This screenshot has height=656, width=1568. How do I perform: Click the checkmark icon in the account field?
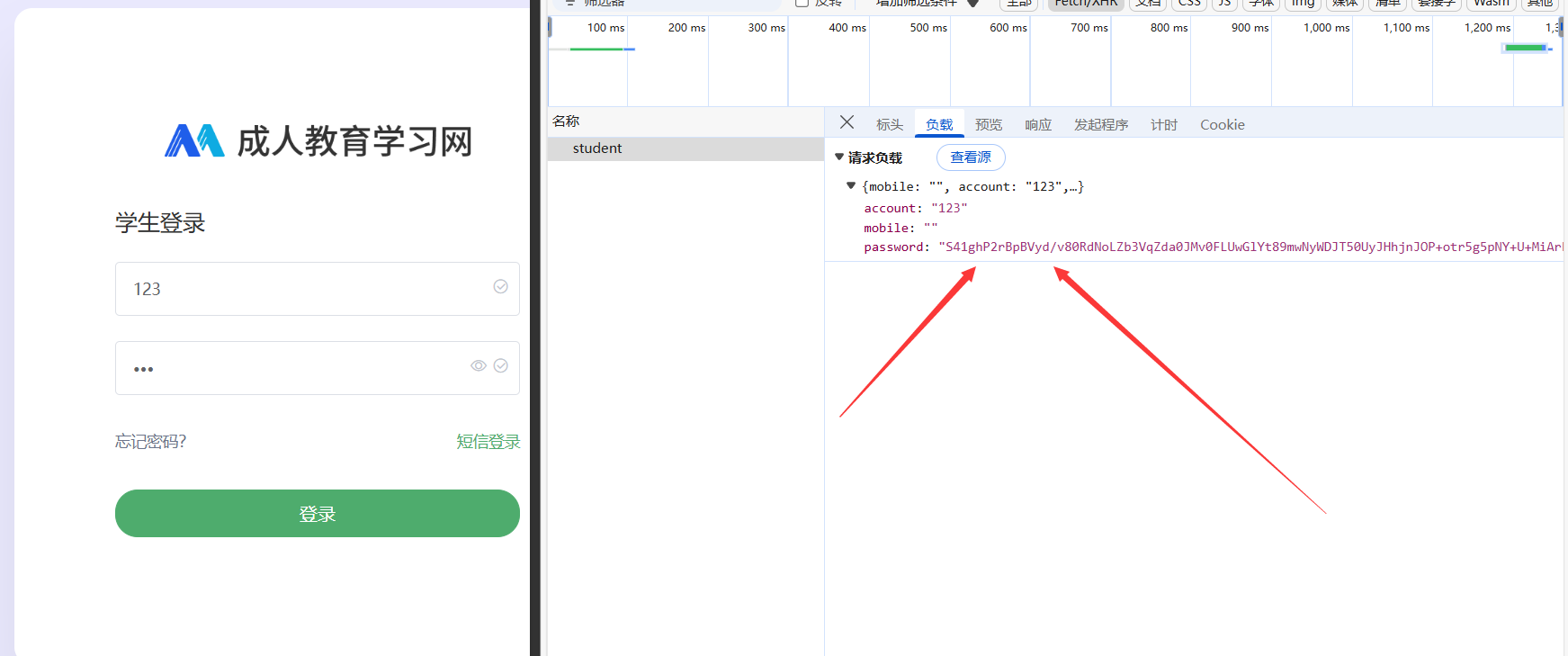coord(501,286)
